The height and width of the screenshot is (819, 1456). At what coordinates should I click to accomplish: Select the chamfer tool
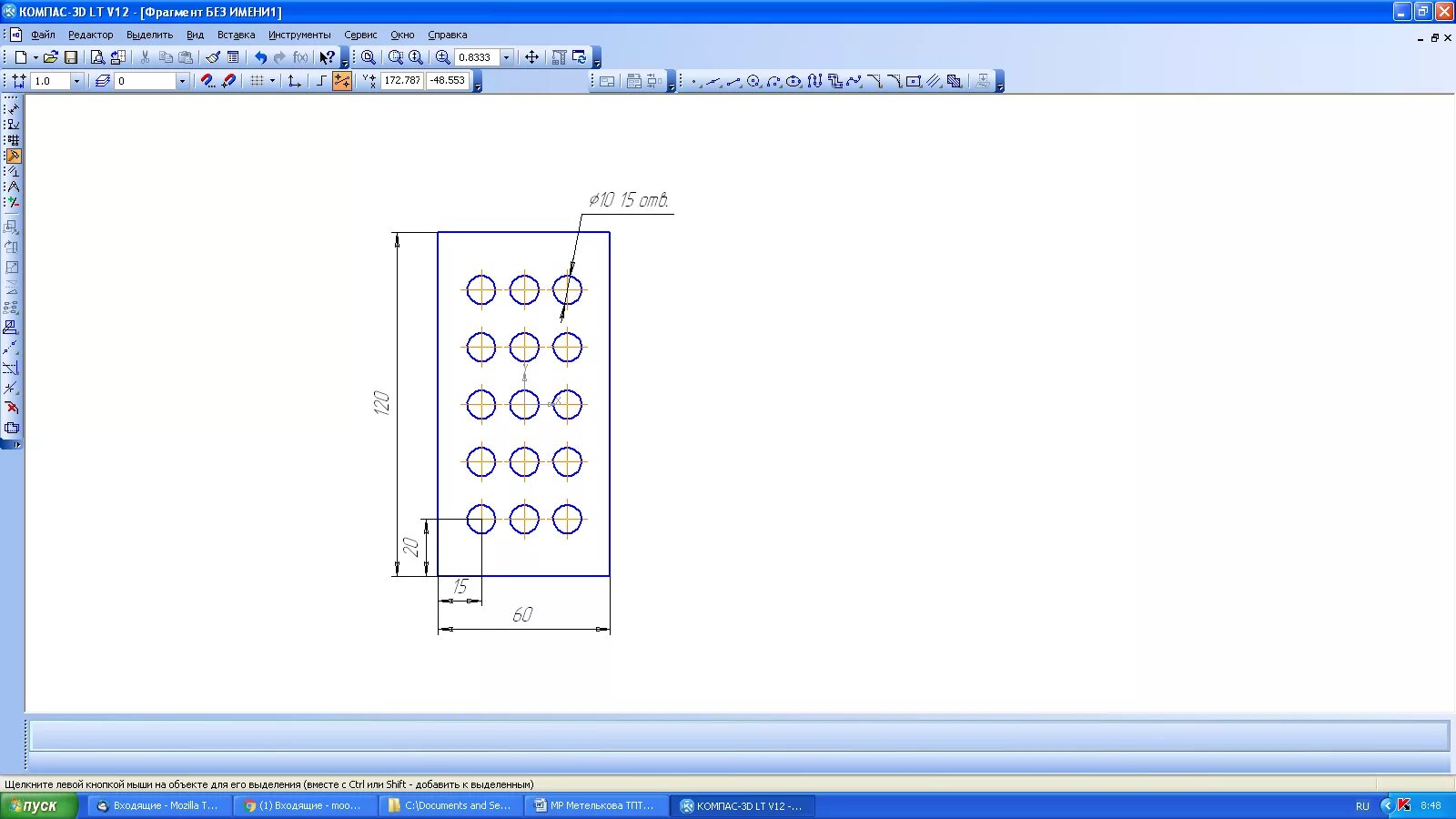point(874,81)
